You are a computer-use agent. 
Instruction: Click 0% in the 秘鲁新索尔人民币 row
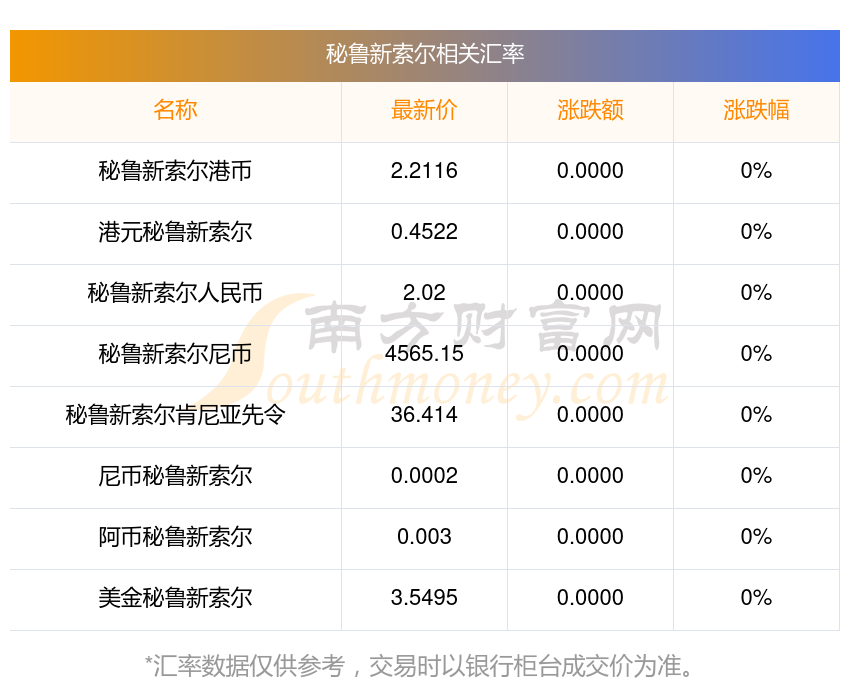point(756,293)
